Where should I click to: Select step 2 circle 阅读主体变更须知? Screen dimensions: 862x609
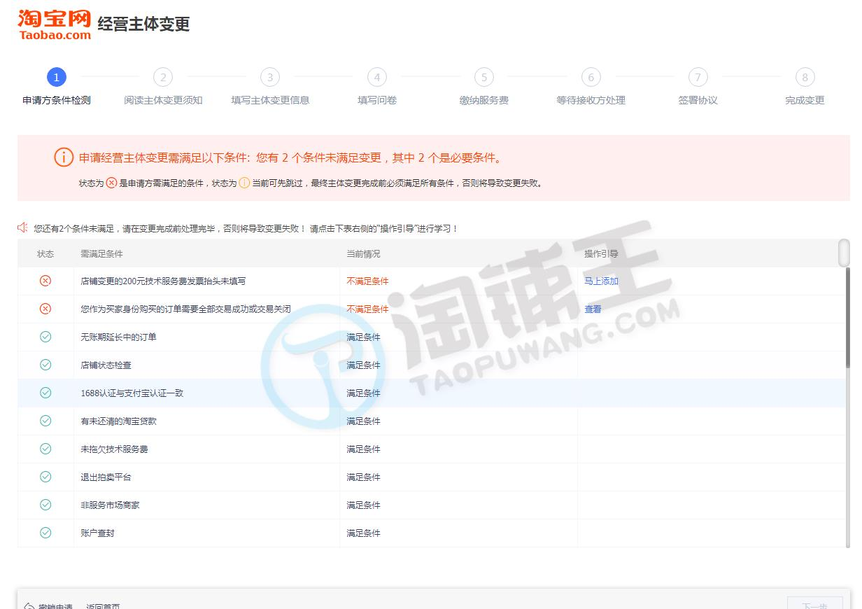pos(163,77)
